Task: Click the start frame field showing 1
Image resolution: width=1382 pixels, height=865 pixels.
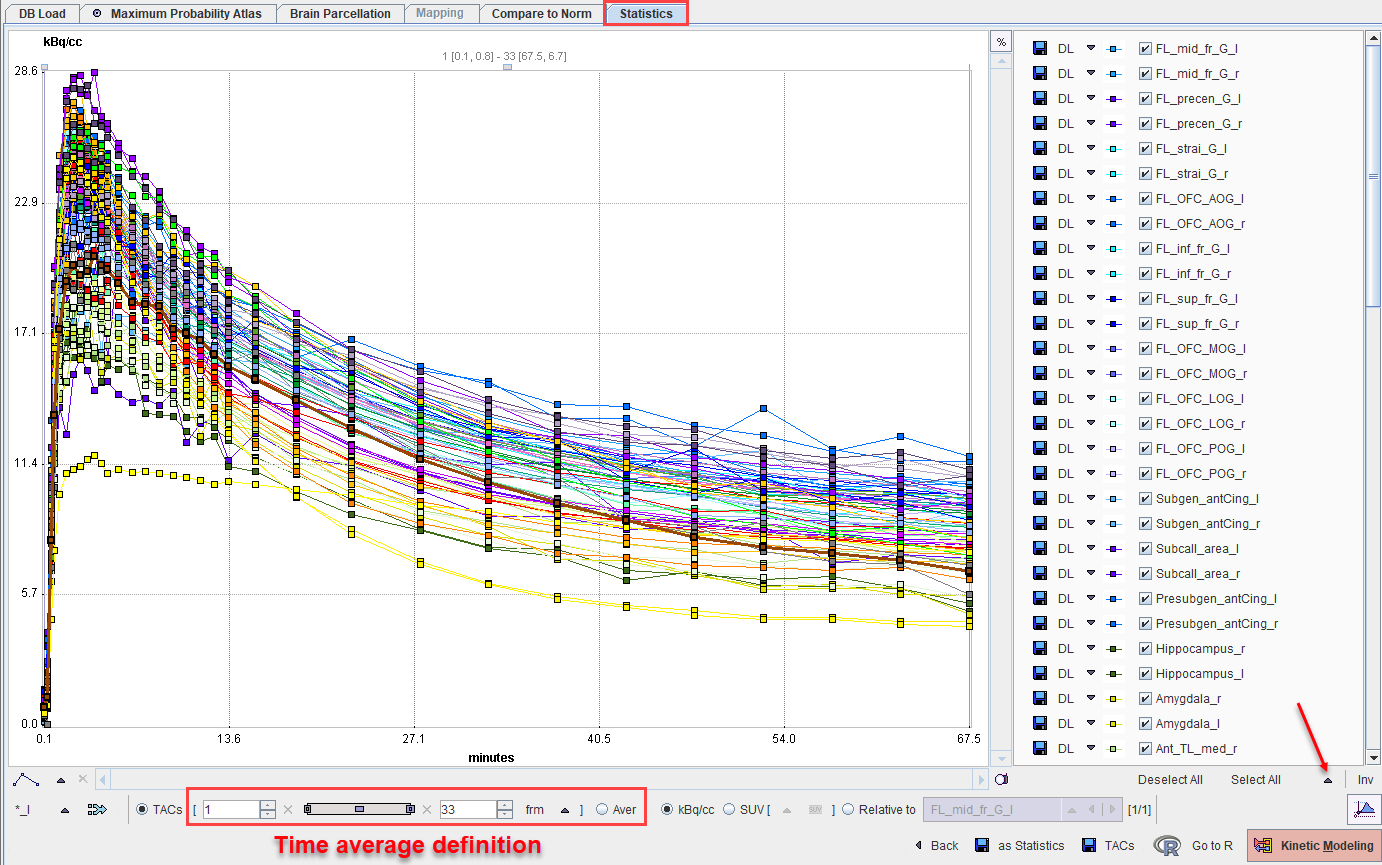Action: pos(231,810)
